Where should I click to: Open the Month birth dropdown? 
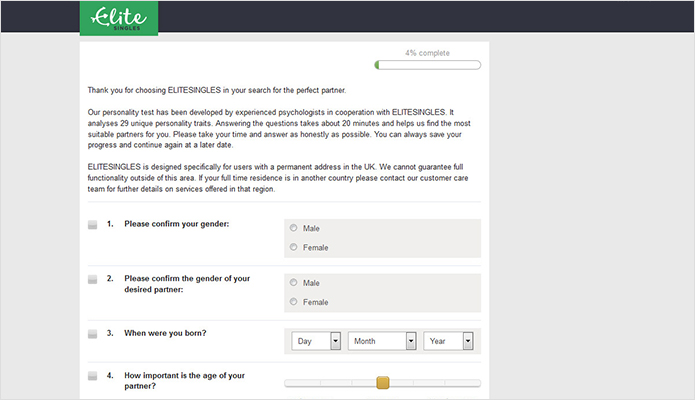[382, 341]
